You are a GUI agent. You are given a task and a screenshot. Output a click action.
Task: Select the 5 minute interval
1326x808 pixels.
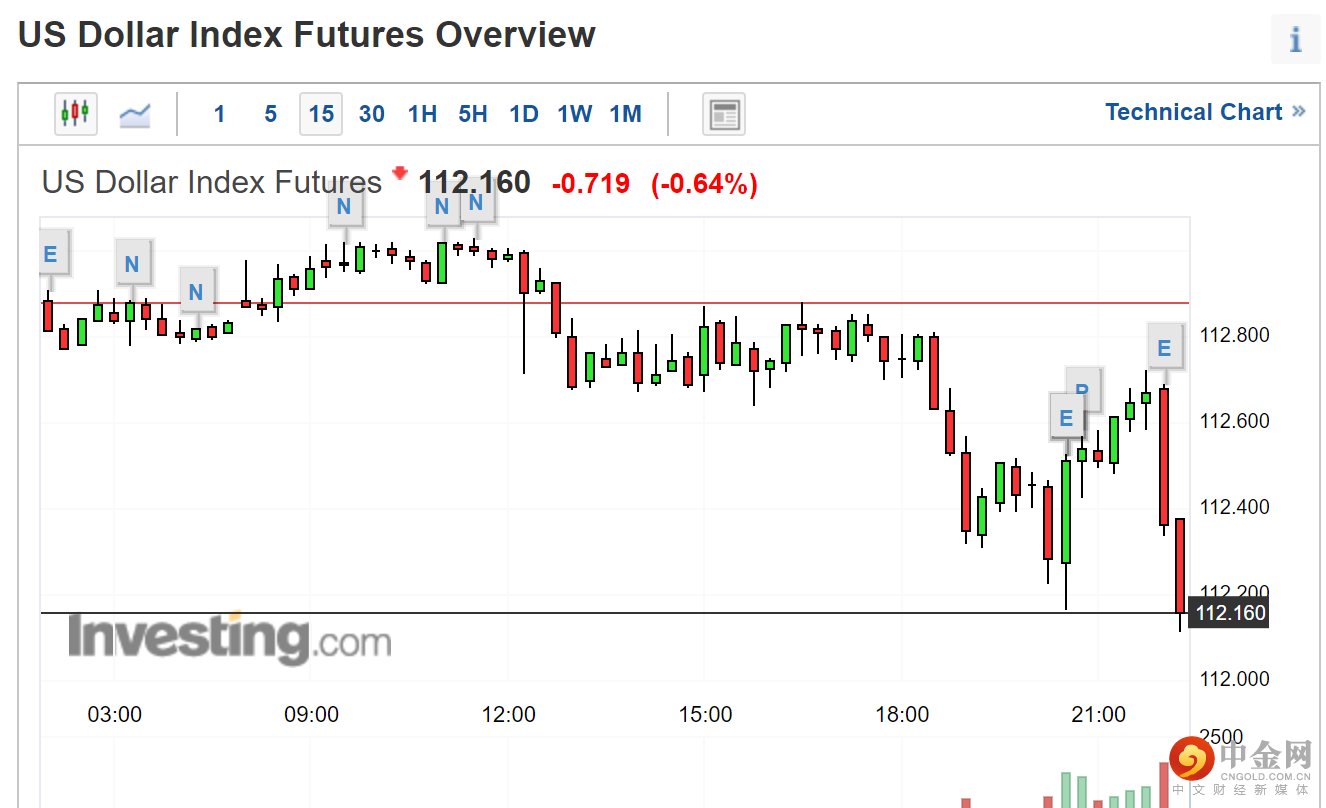[x=270, y=114]
